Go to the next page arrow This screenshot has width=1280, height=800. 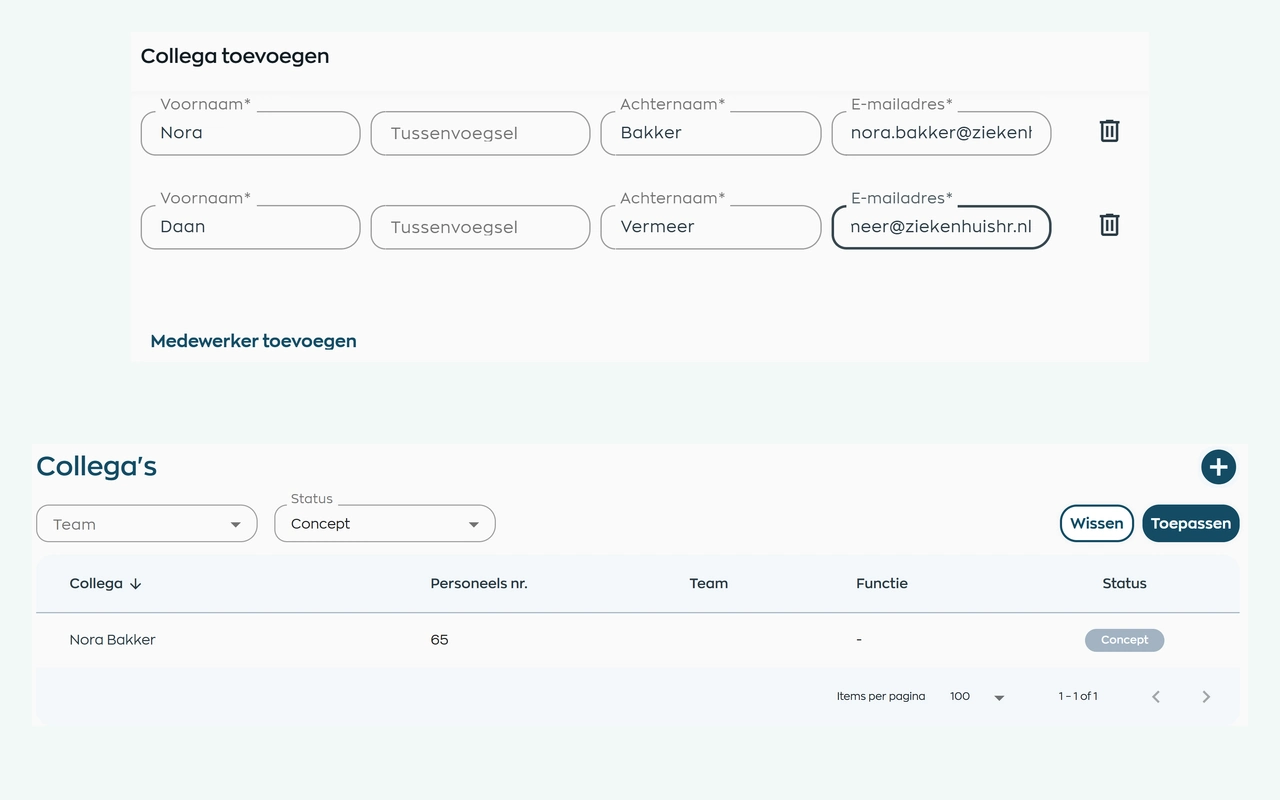pyautogui.click(x=1206, y=697)
